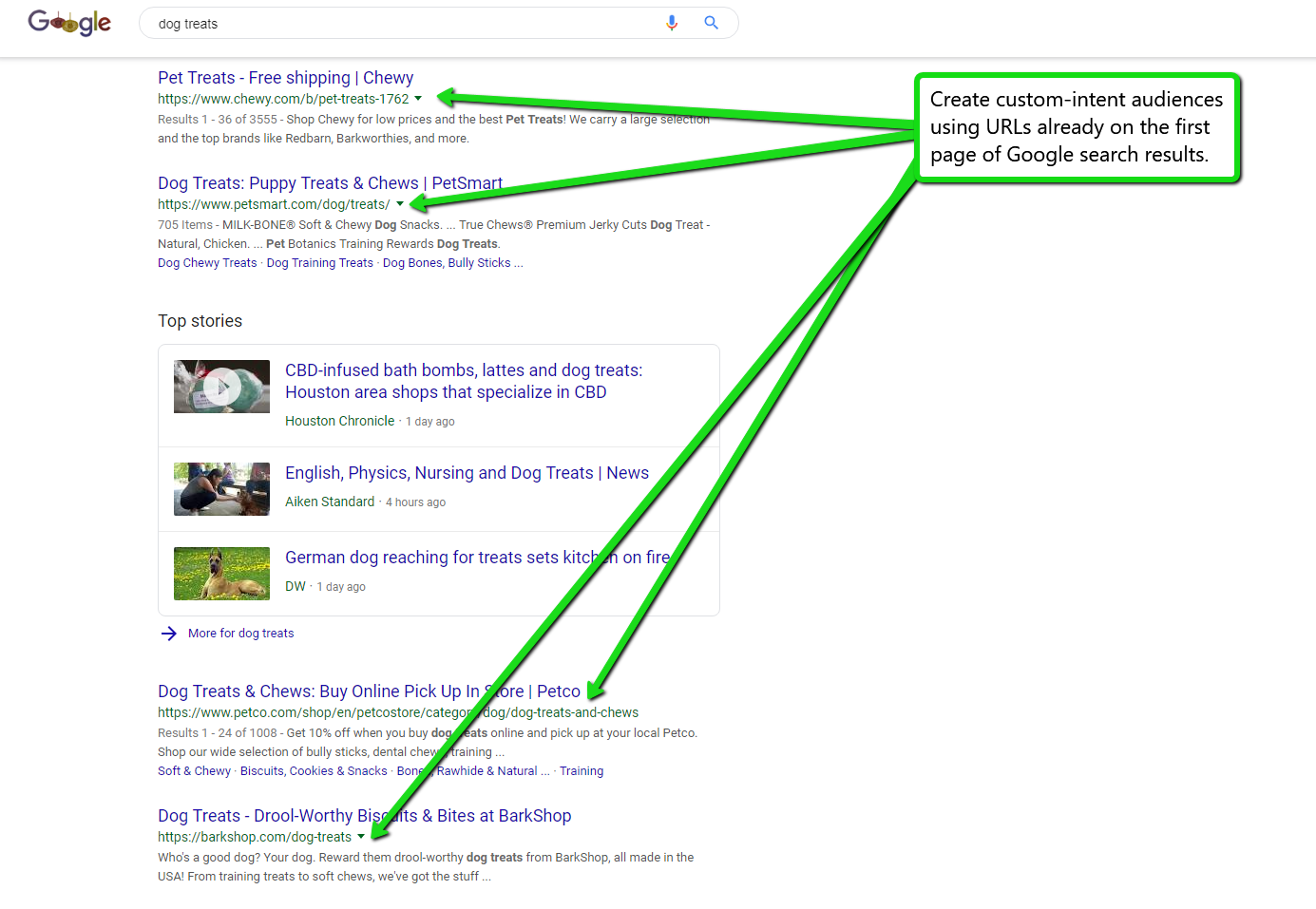This screenshot has width=1316, height=909.
Task: Open the 'Dog Training Treats' sitelink
Action: click(320, 263)
